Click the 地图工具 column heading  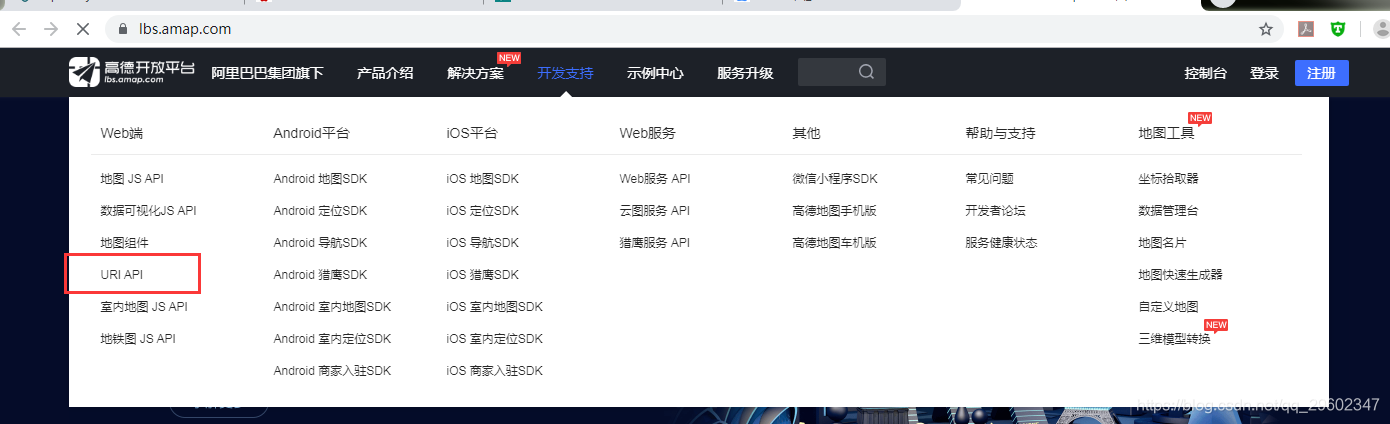coord(1166,133)
